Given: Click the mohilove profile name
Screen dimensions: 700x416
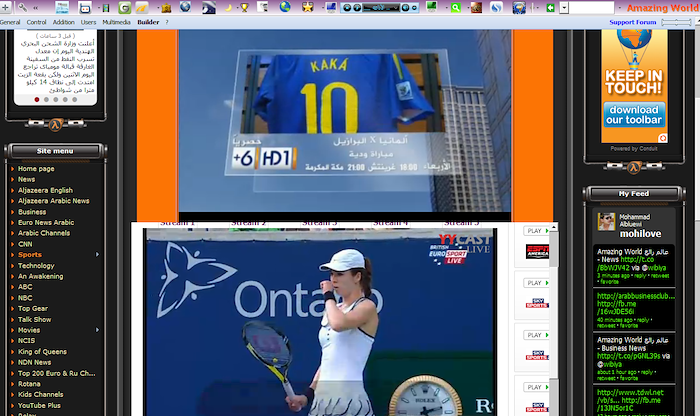Looking at the screenshot, I should [640, 233].
